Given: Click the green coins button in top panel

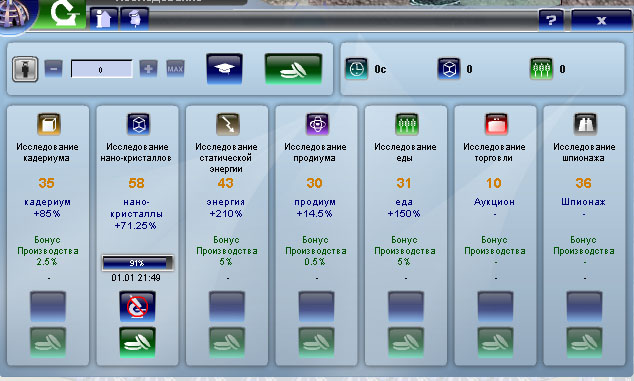Looking at the screenshot, I should [x=294, y=69].
